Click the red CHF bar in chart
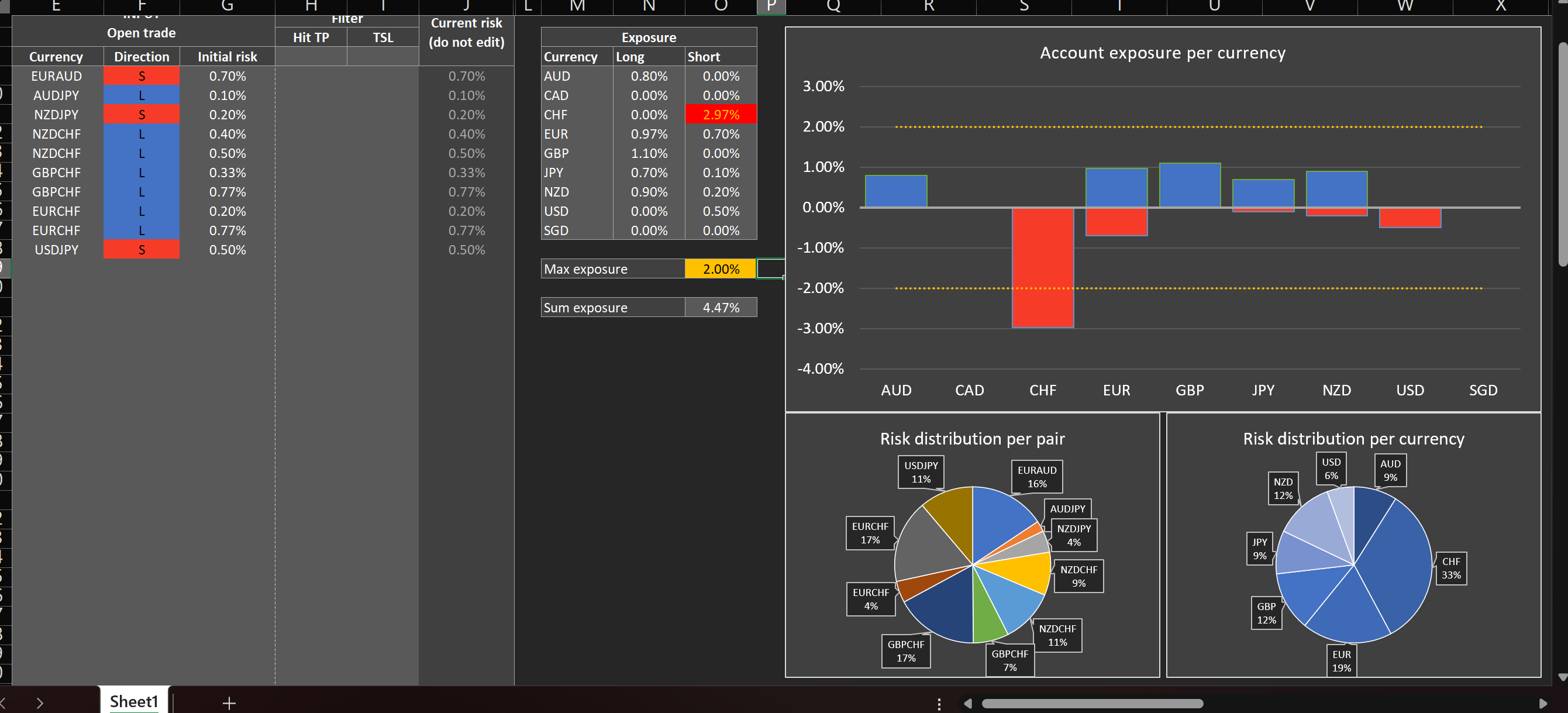Image resolution: width=1568 pixels, height=713 pixels. click(1042, 268)
